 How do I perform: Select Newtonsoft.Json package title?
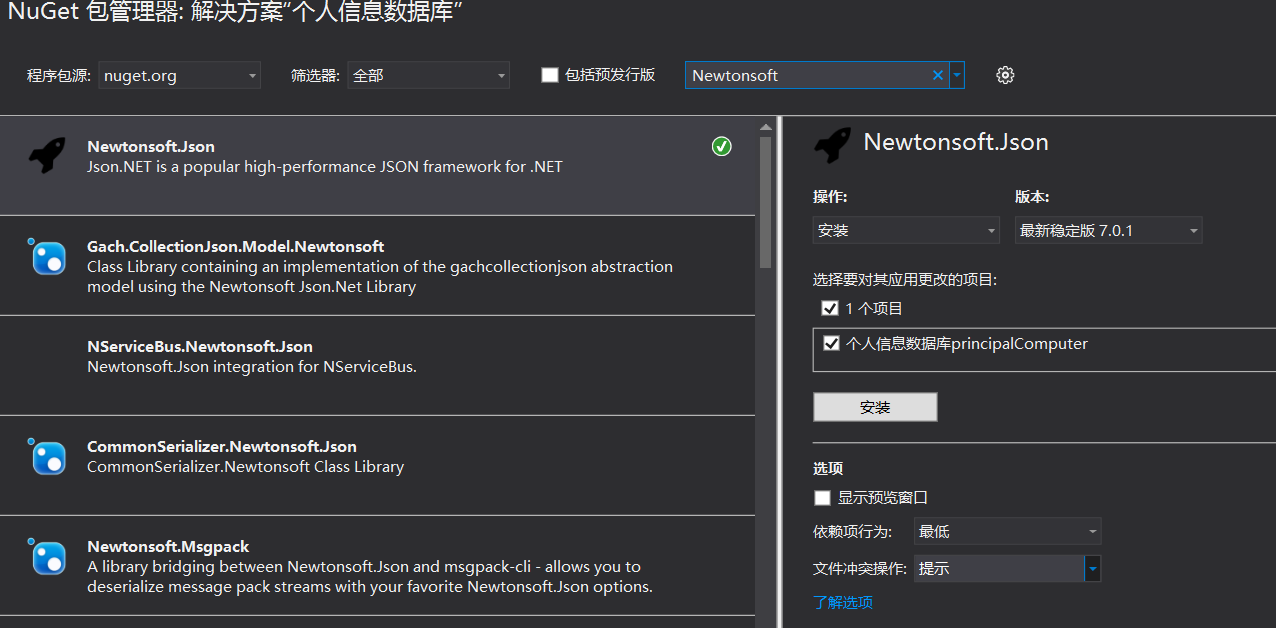tap(151, 146)
